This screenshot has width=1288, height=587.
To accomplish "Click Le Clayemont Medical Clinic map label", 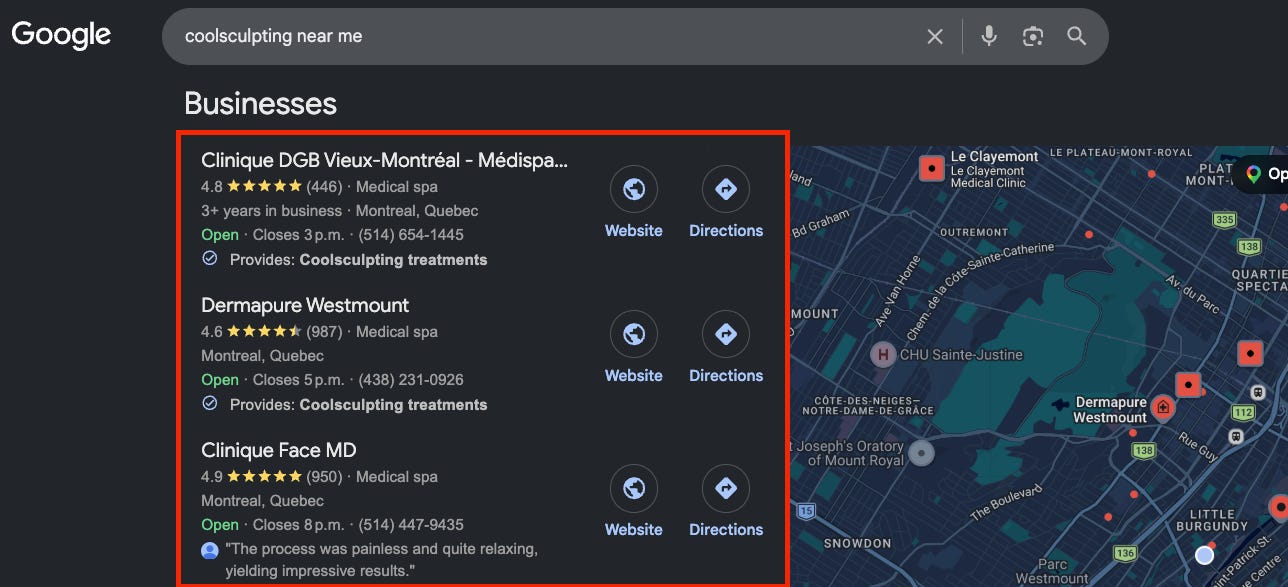I will [995, 170].
